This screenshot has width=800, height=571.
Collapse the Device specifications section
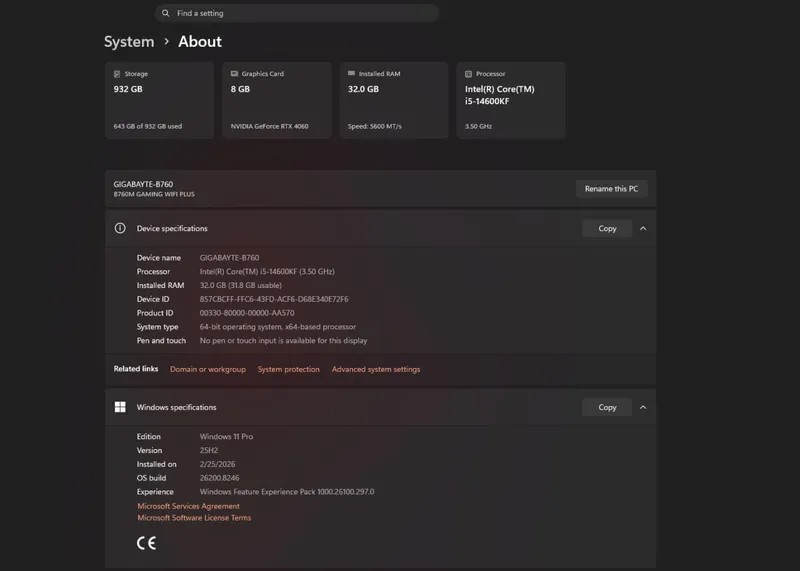[x=643, y=229]
